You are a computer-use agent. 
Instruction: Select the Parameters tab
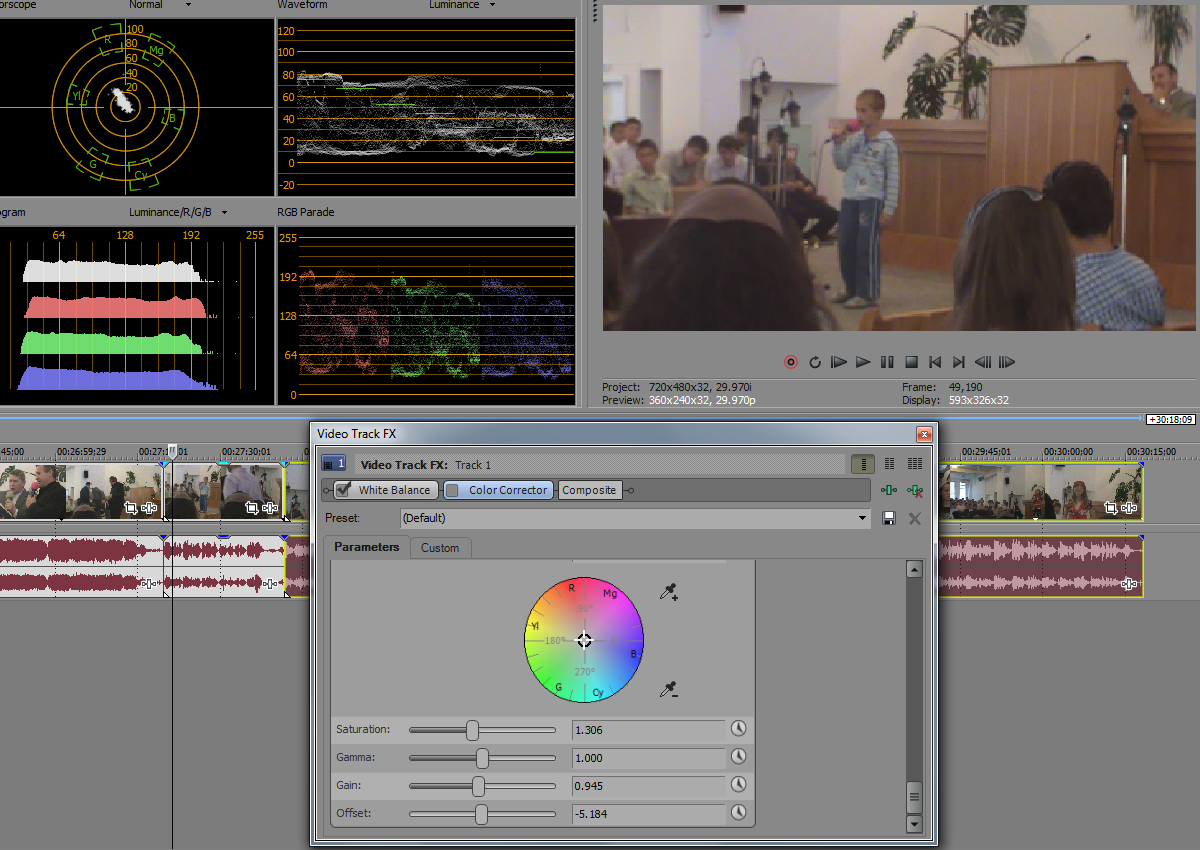pos(366,547)
